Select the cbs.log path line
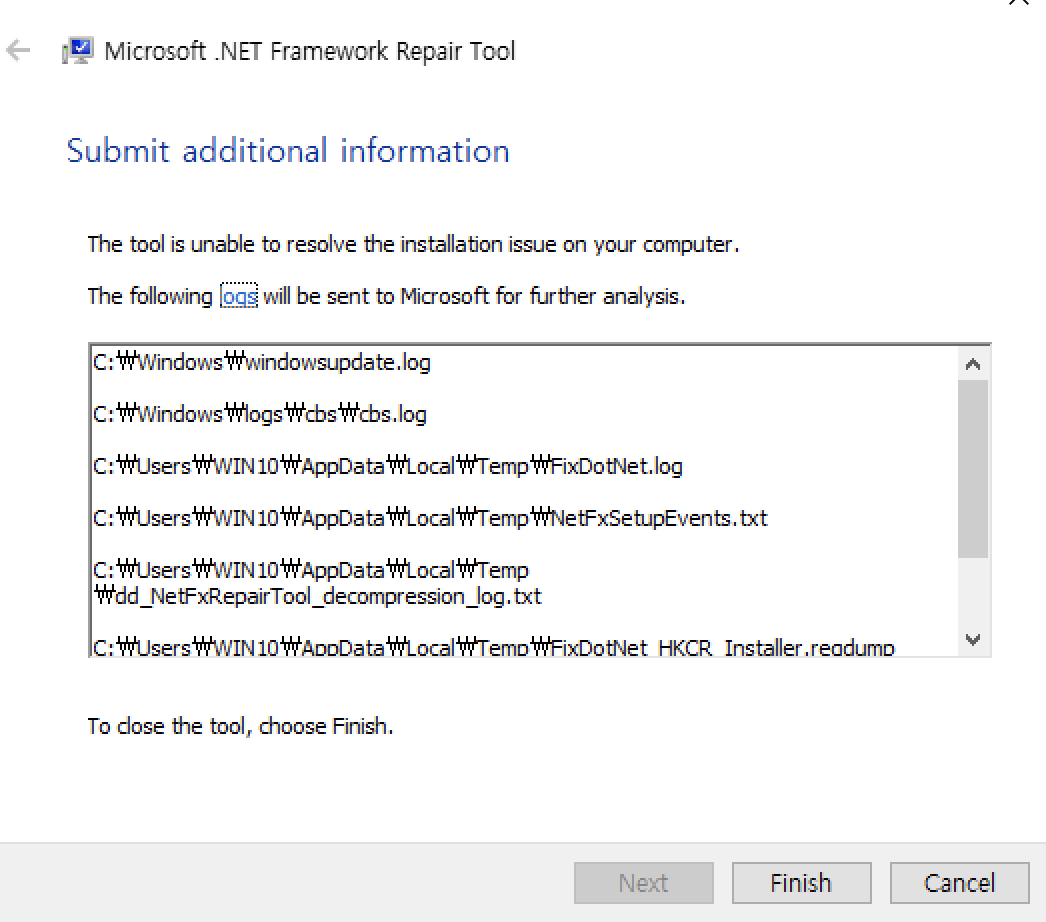Image resolution: width=1046 pixels, height=922 pixels. tap(259, 414)
